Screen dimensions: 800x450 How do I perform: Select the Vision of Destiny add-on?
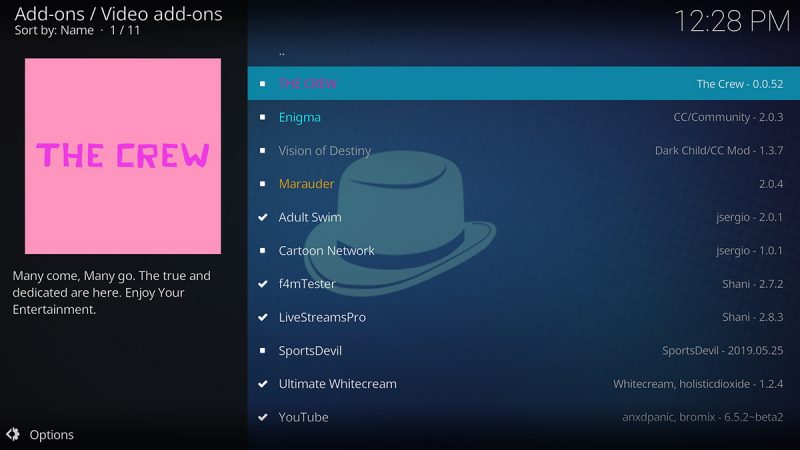324,151
